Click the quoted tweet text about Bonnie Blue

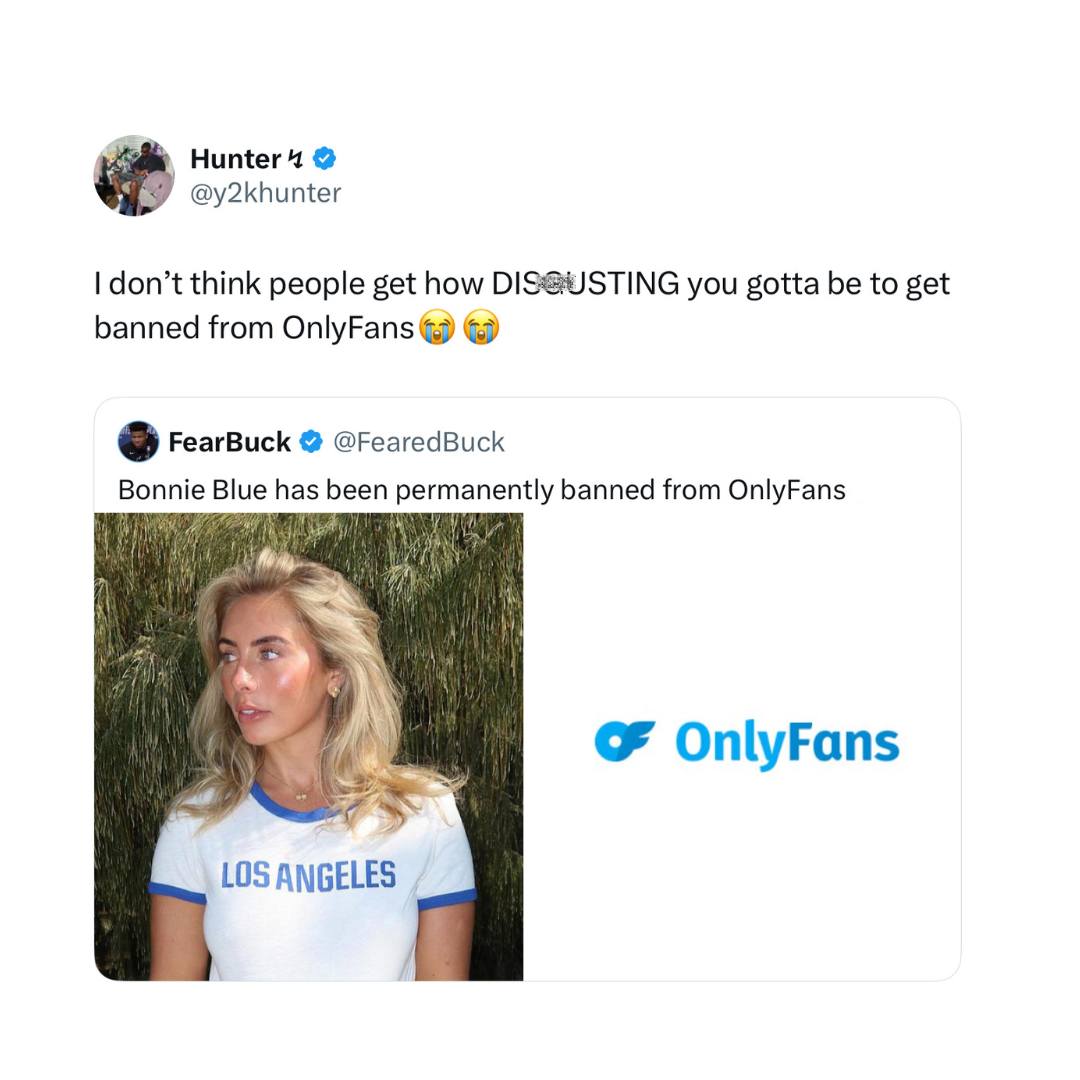pyautogui.click(x=481, y=490)
